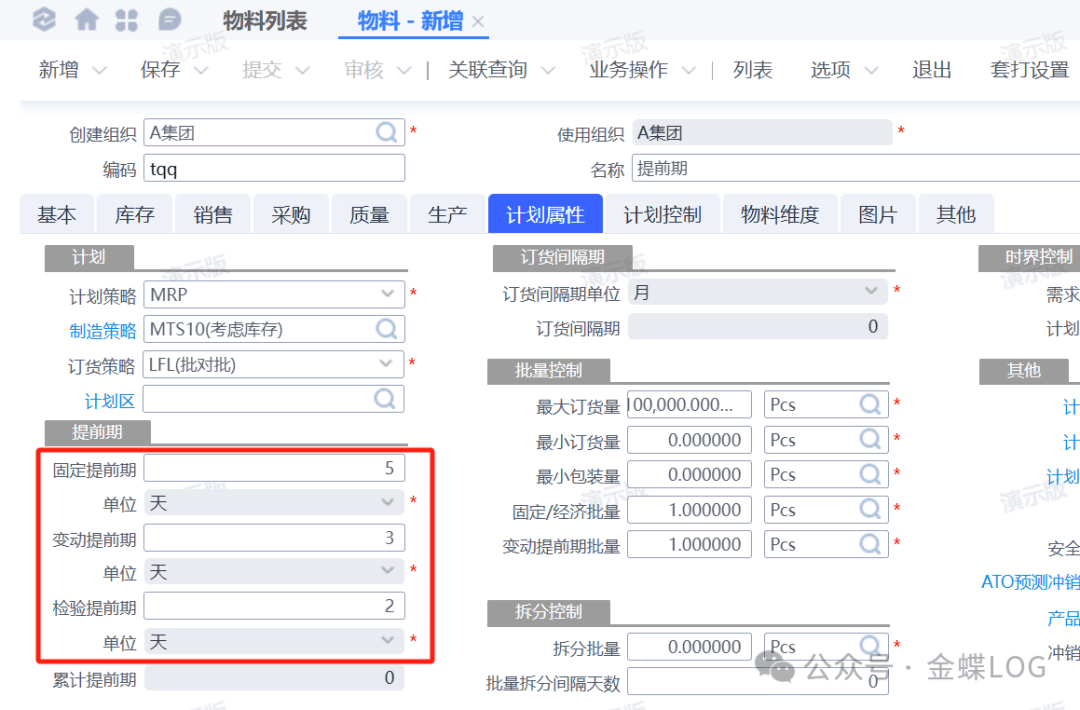Close the 物料 - 新增 tab
1080x710 pixels.
click(x=478, y=22)
